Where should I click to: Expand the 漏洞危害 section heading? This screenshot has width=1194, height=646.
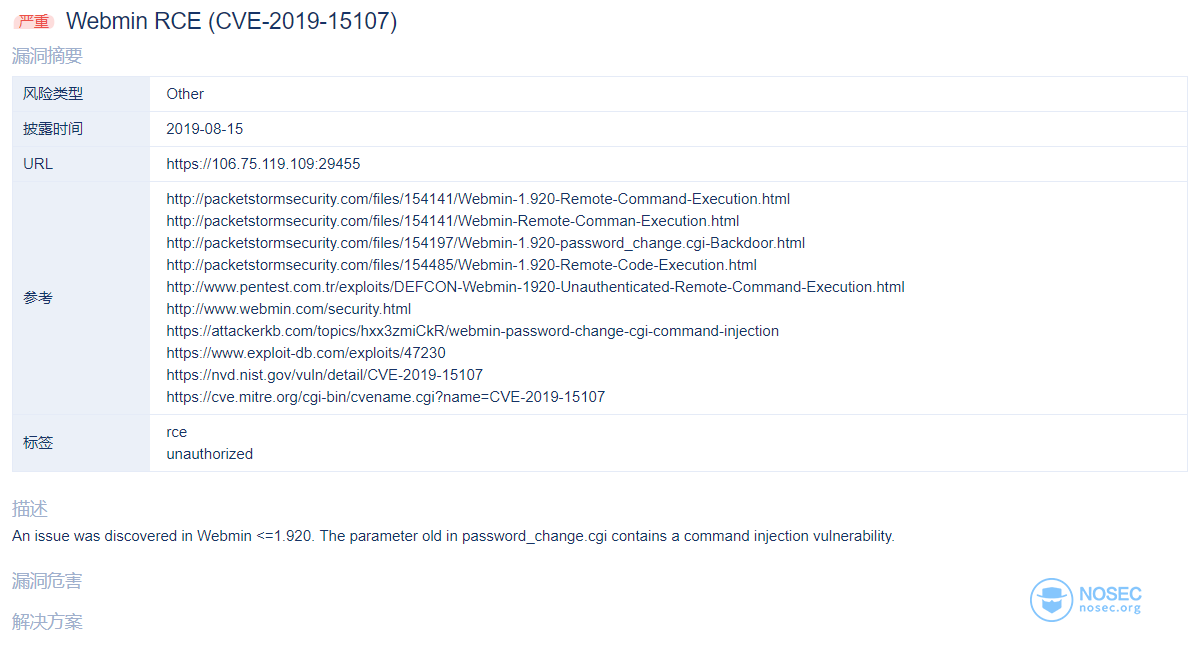(x=47, y=581)
